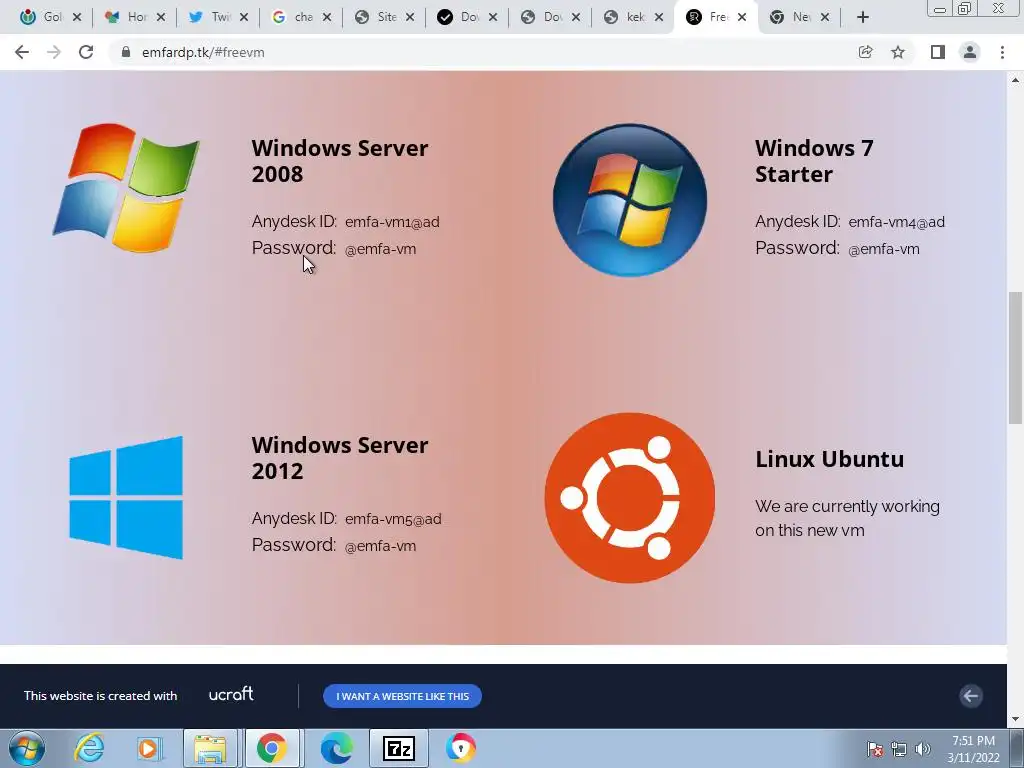Open Windows Media Player from taskbar
This screenshot has height=768, width=1024.
[149, 748]
